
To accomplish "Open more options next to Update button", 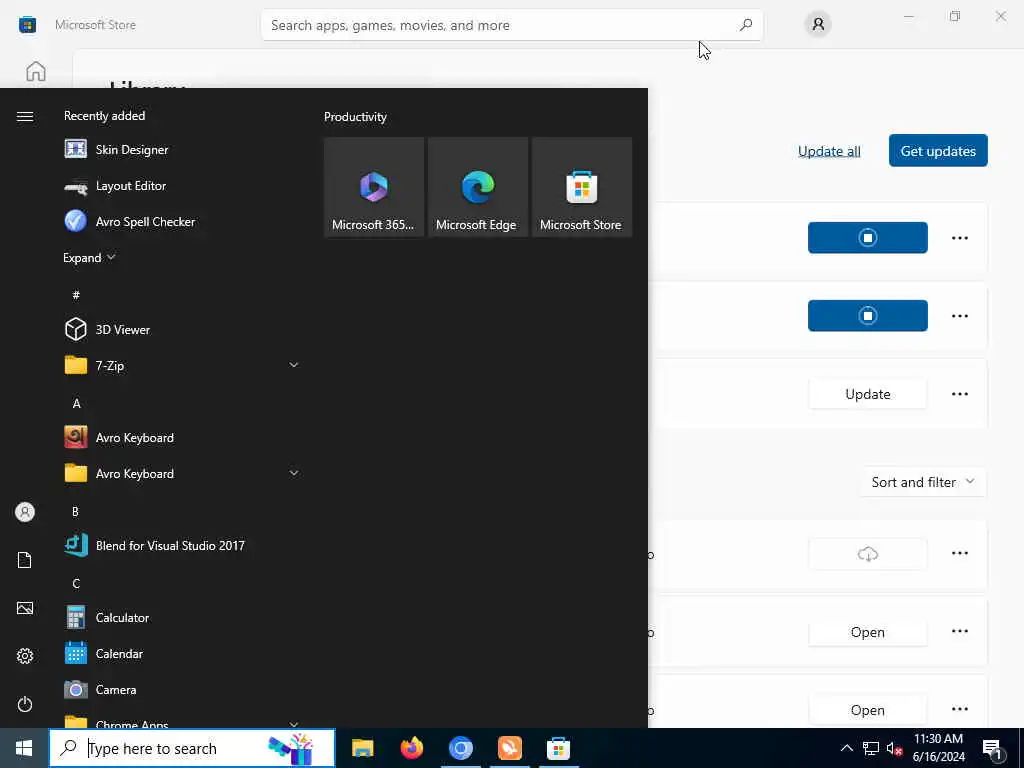I will [x=959, y=394].
